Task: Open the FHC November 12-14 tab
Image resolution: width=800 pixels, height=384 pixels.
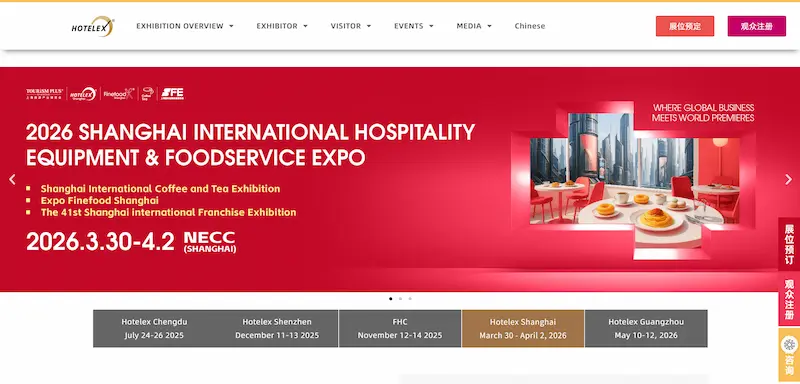Action: coord(400,328)
